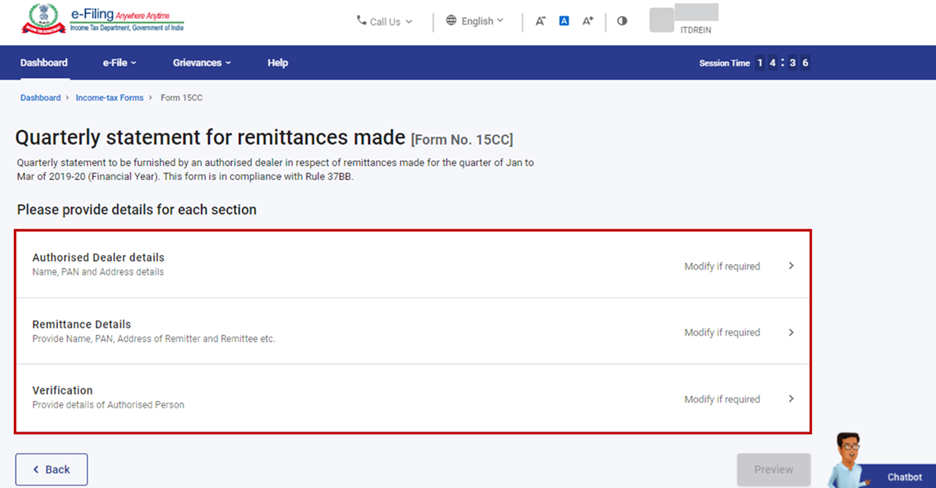Open the Remittance Details section arrow
The image size is (936, 488).
coord(791,332)
